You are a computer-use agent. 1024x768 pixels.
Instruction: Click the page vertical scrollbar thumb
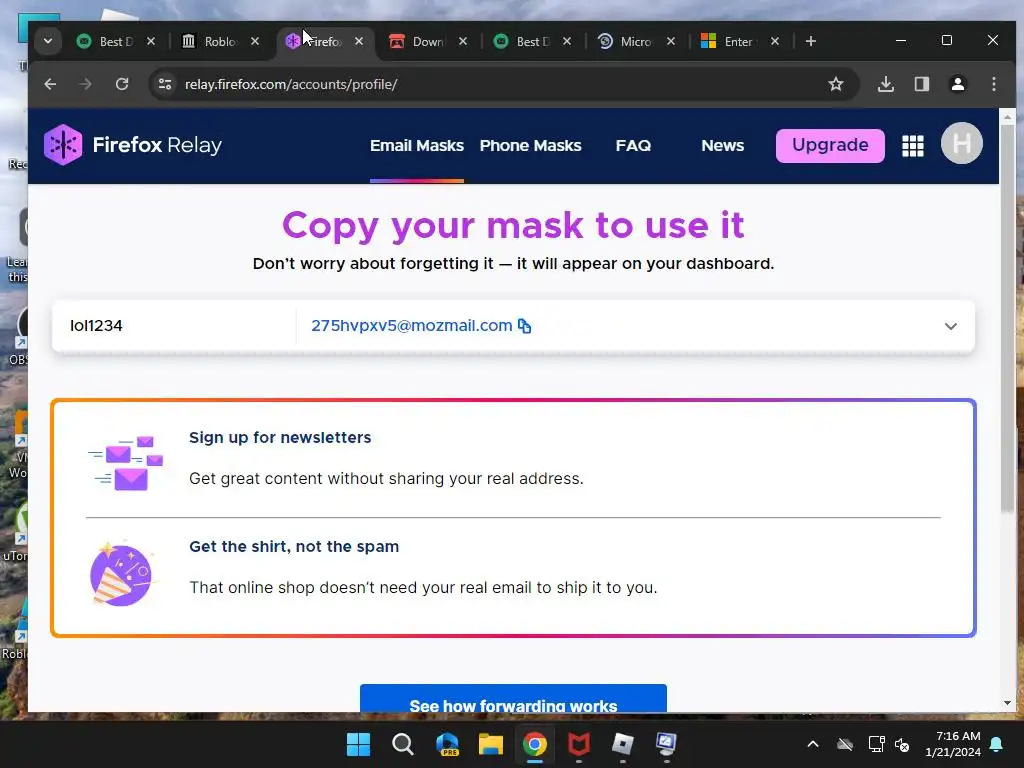coord(1007,320)
